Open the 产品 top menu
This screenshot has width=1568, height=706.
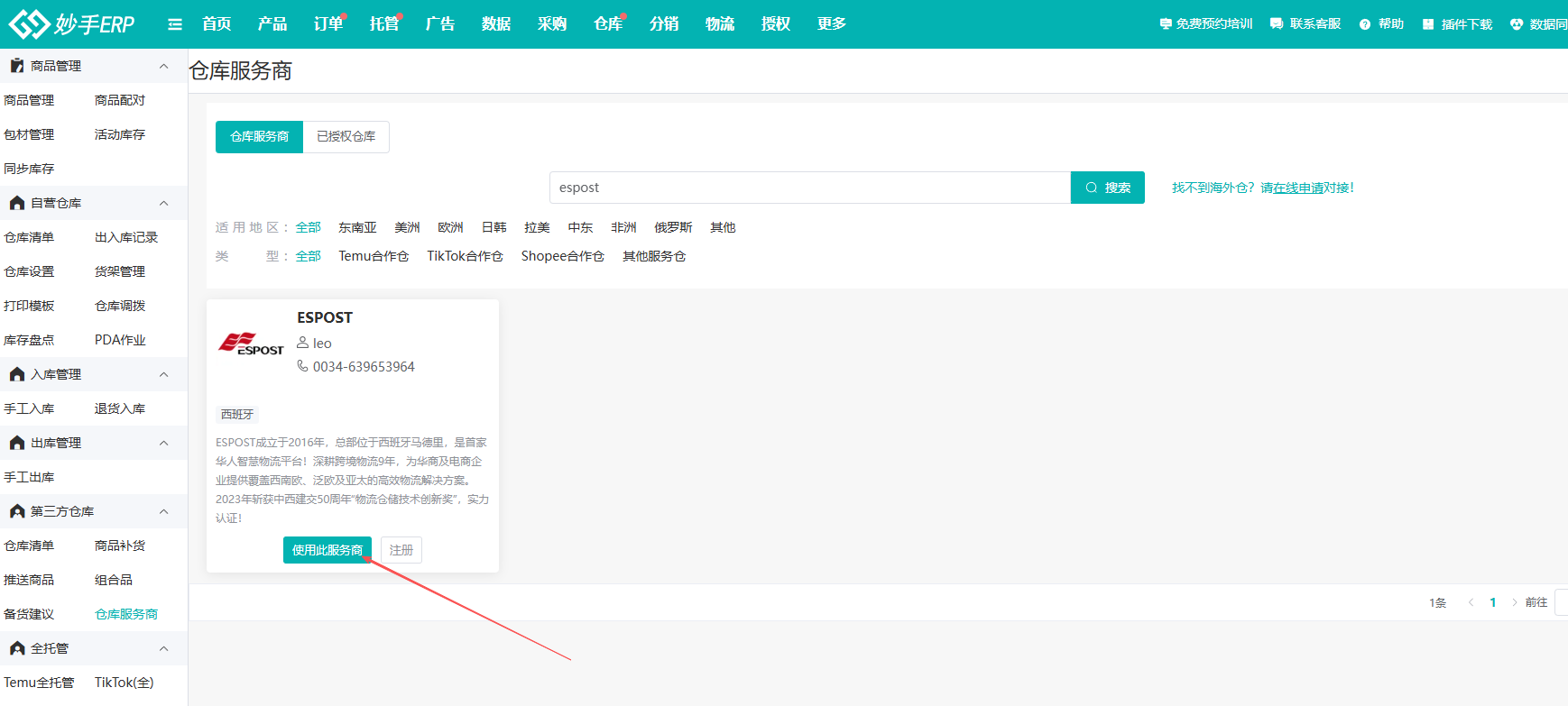click(x=272, y=24)
